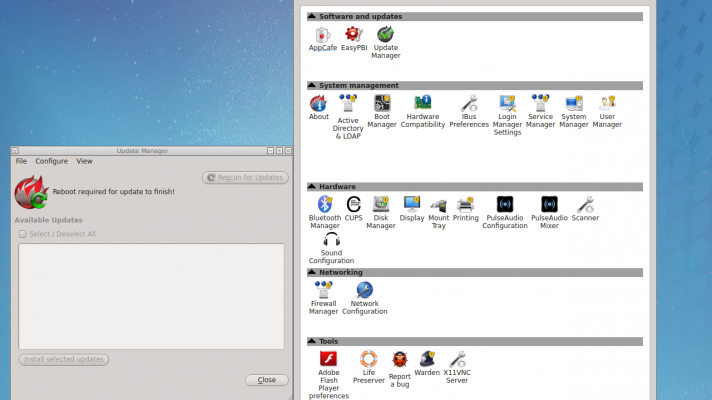This screenshot has width=712, height=400.
Task: Collapse the Software and updates section
Action: 312,16
